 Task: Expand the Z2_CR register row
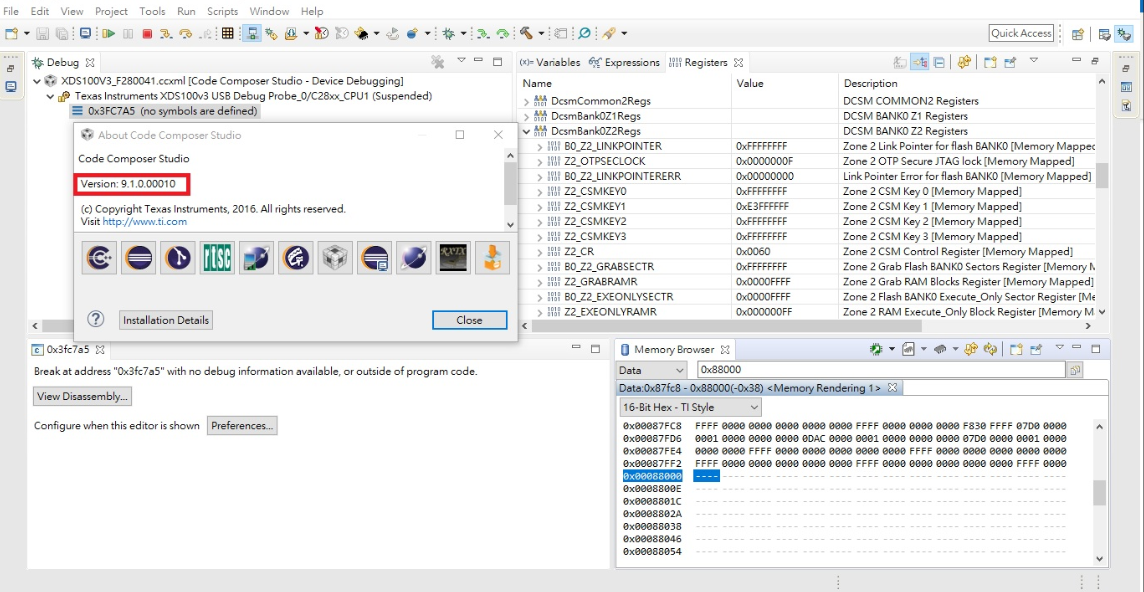click(x=540, y=252)
